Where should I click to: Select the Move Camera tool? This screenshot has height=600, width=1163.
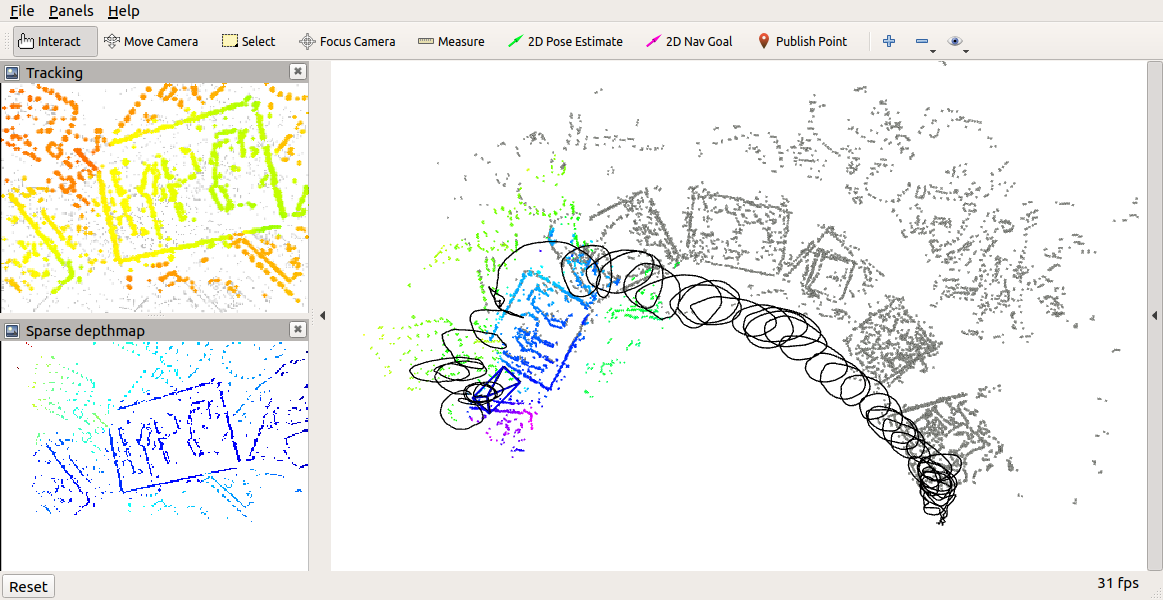click(151, 42)
